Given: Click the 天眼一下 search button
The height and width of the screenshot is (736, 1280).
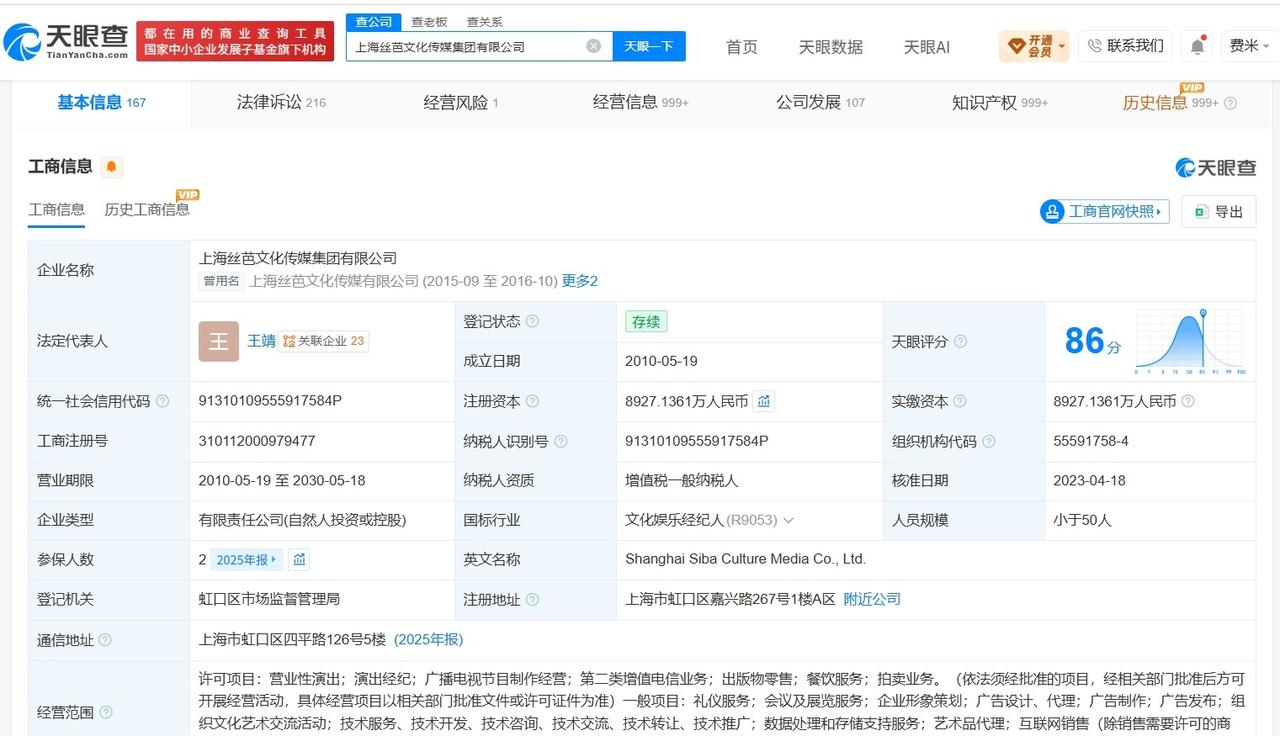Looking at the screenshot, I should 649,46.
